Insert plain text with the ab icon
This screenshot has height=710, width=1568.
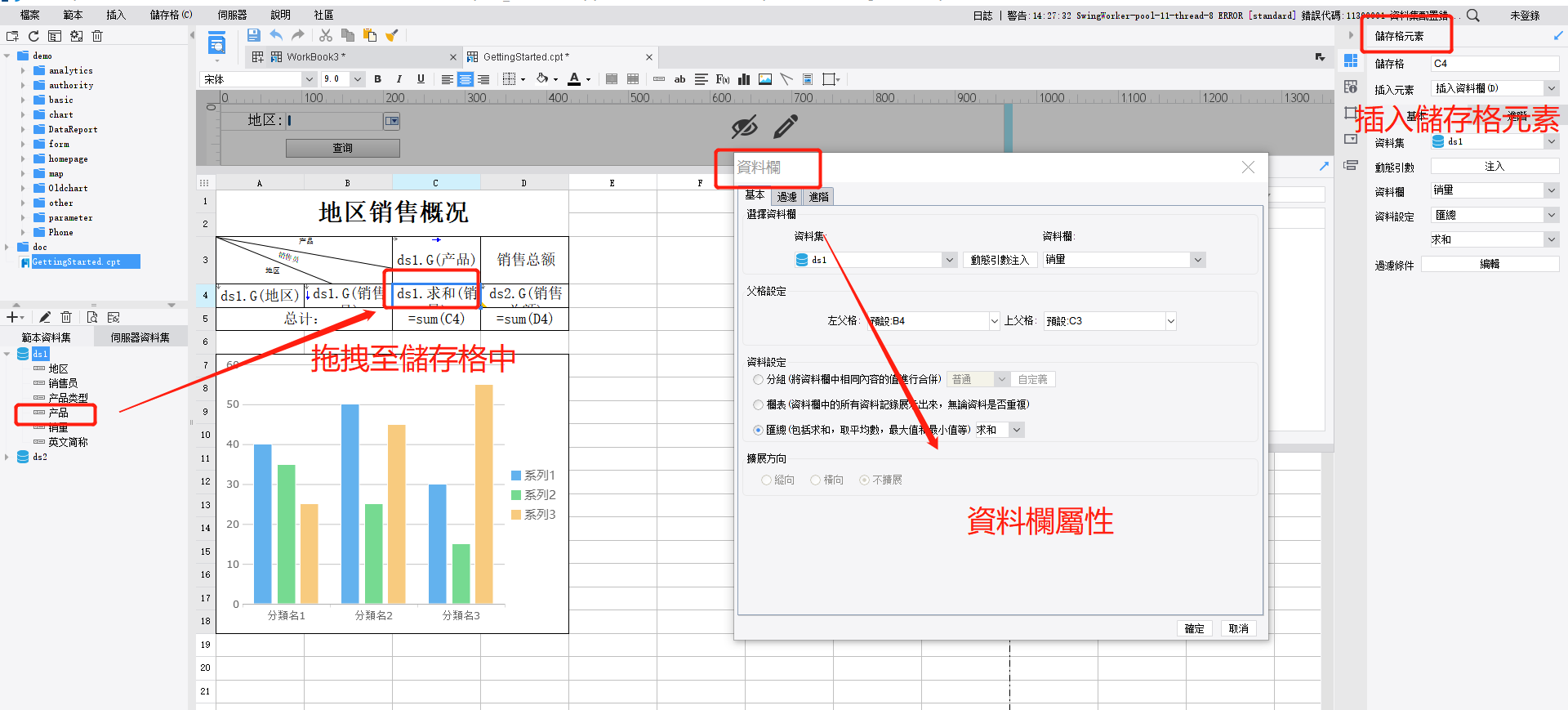pyautogui.click(x=679, y=79)
